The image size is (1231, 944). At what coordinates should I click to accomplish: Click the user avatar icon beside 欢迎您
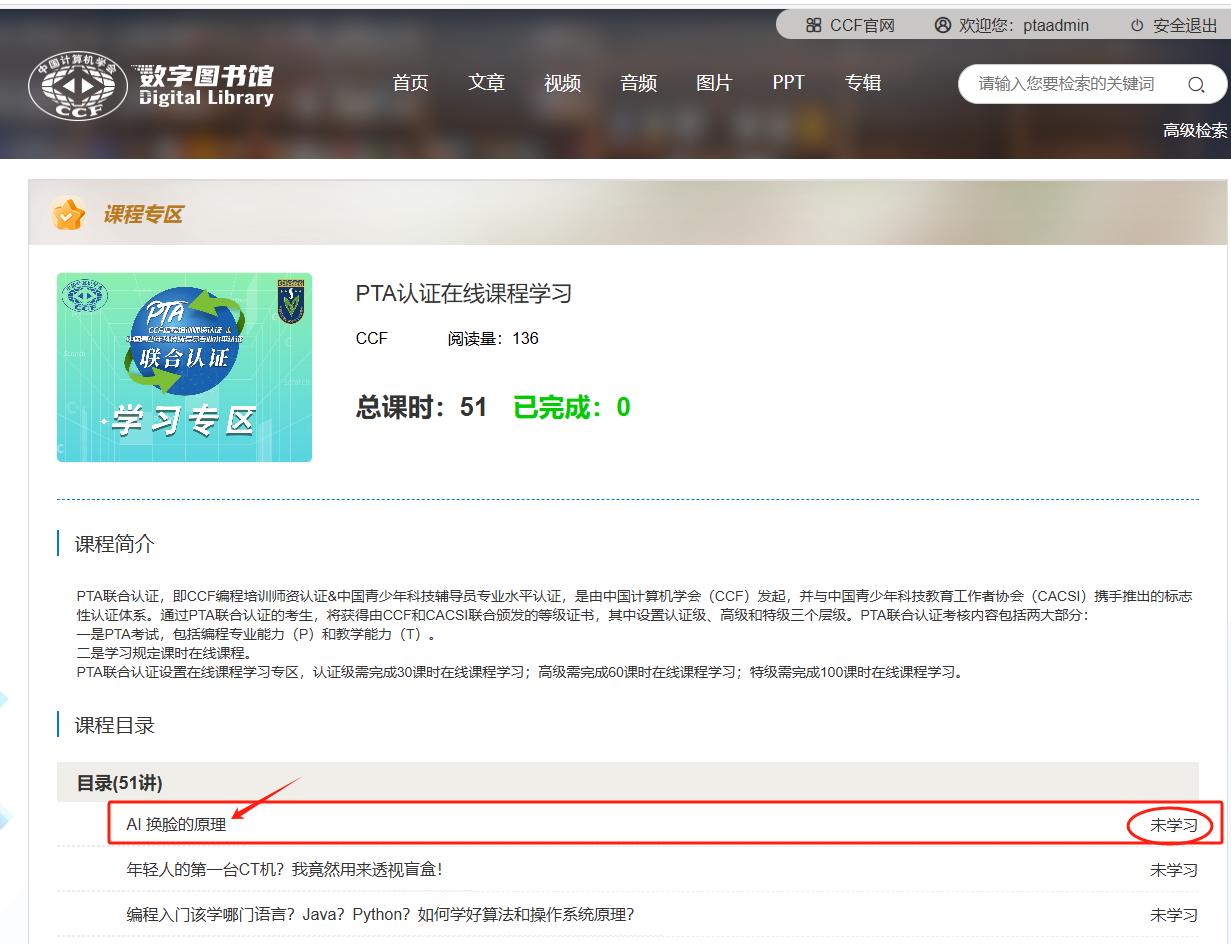pos(942,26)
